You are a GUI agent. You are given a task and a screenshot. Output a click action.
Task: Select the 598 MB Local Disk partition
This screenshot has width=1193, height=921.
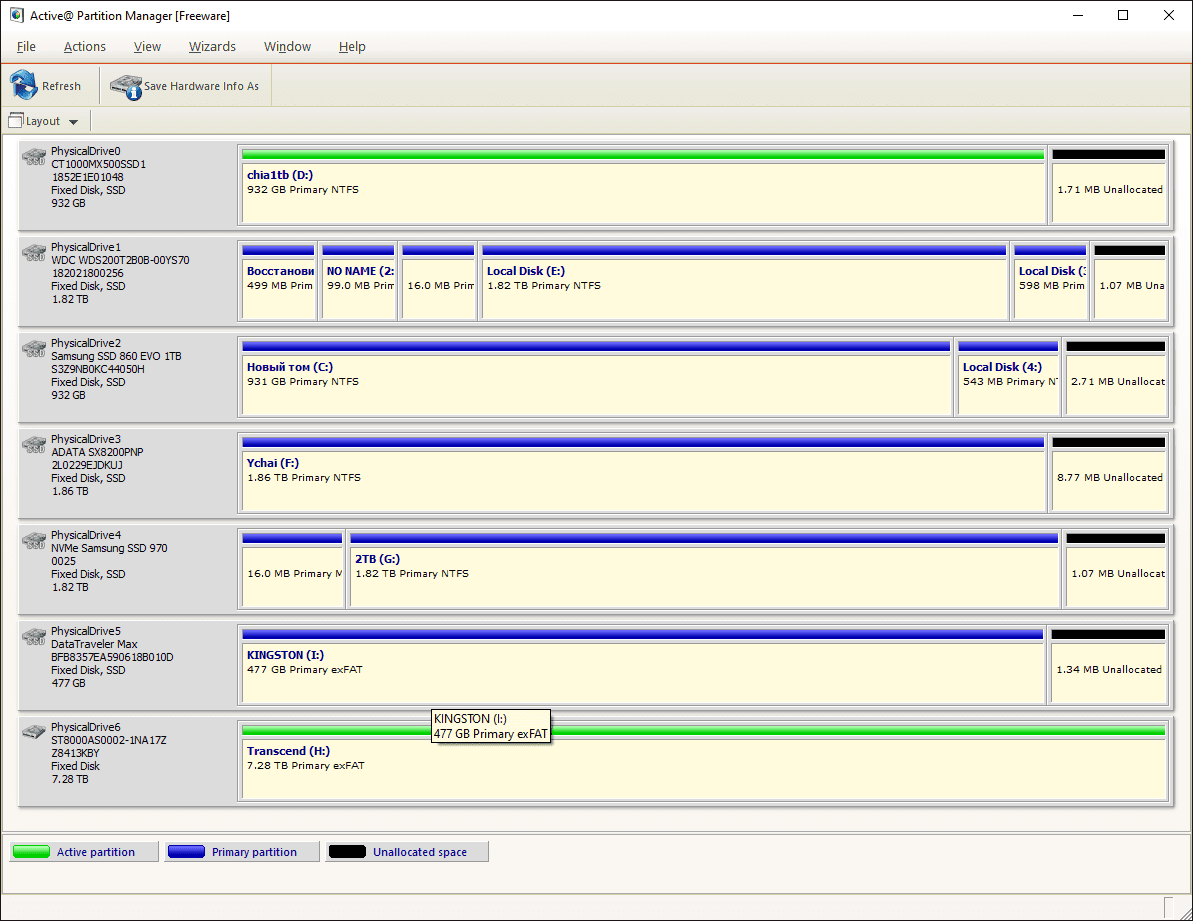1050,281
